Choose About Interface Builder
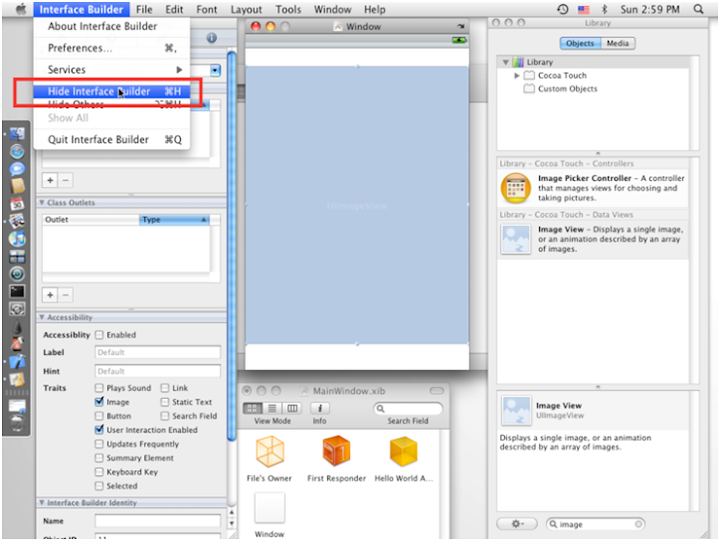The image size is (720, 542). click(x=112, y=26)
